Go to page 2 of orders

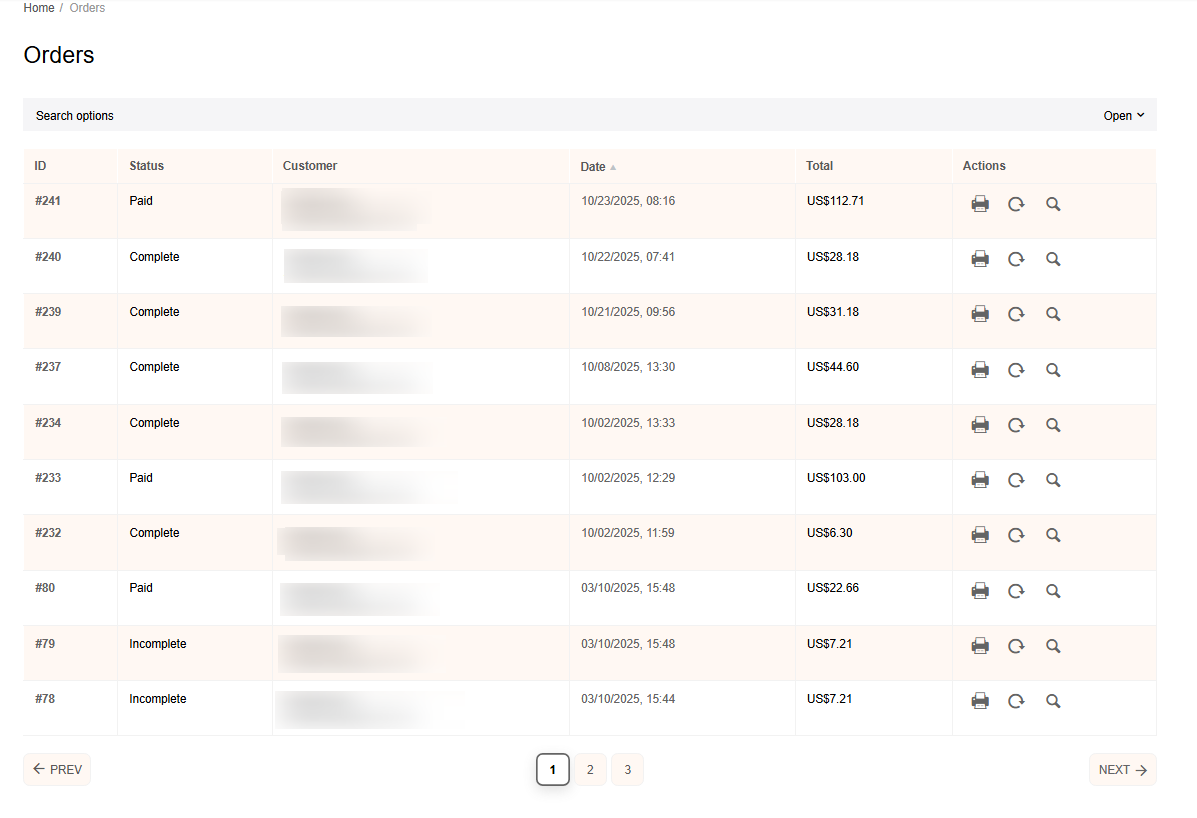[x=590, y=770]
